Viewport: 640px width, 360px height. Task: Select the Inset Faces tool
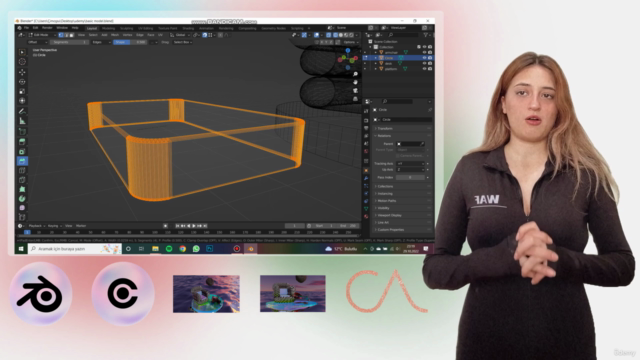coord(22,151)
